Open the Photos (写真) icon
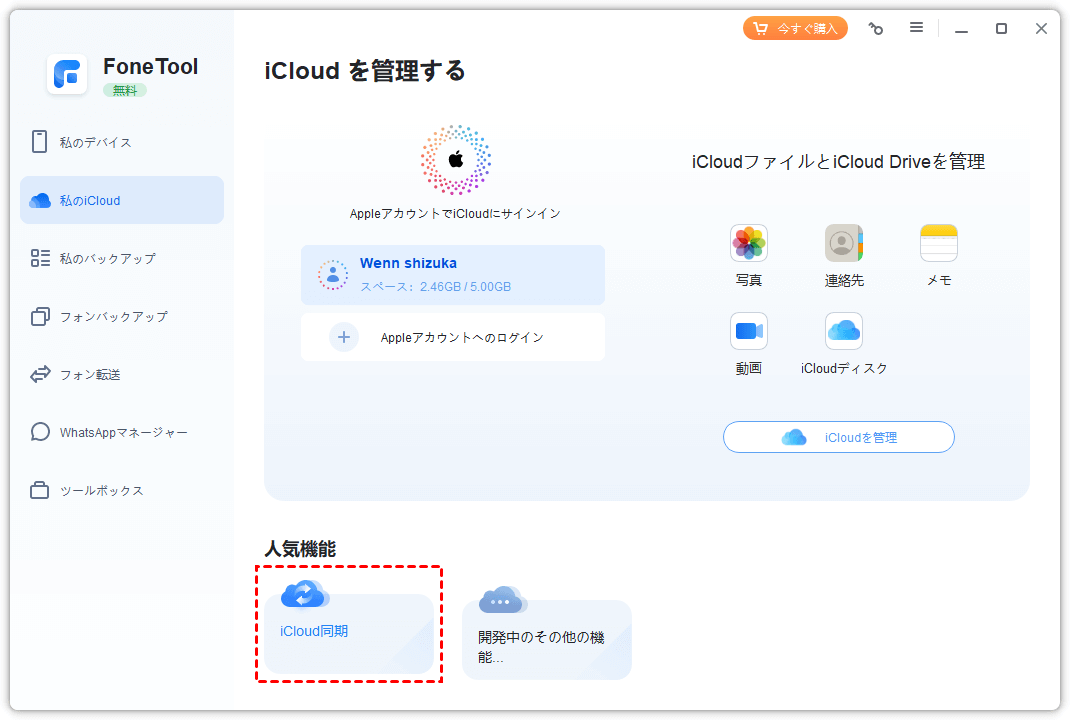 click(748, 243)
